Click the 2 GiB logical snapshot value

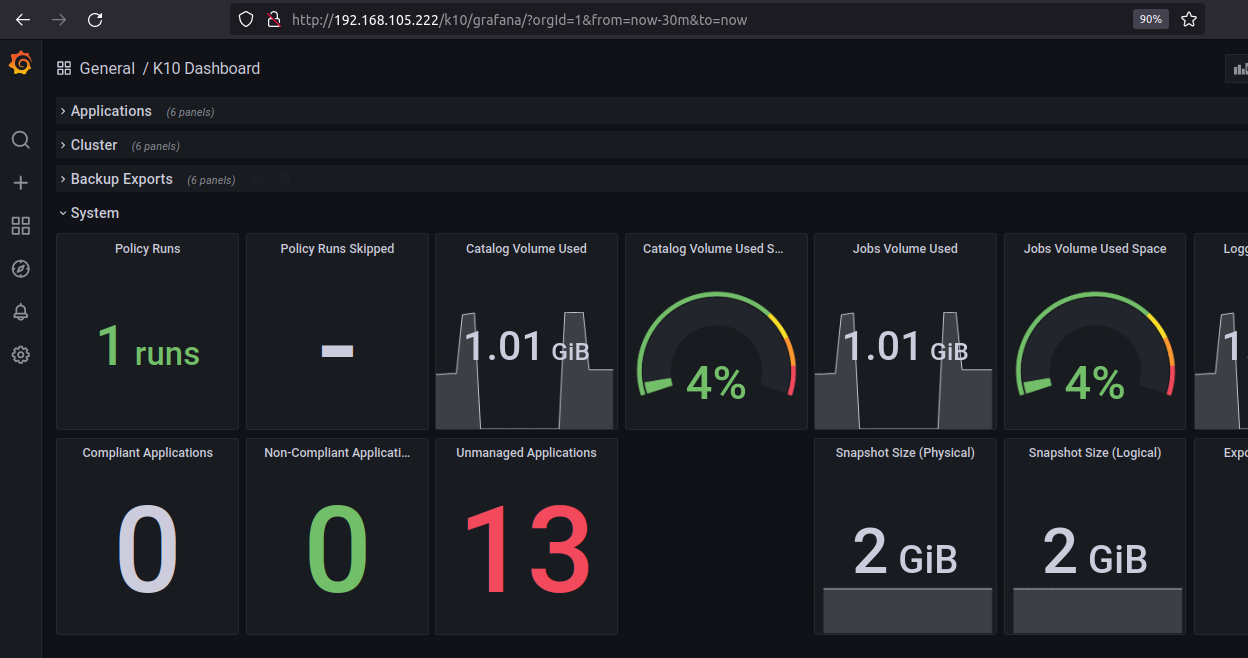coord(1095,552)
